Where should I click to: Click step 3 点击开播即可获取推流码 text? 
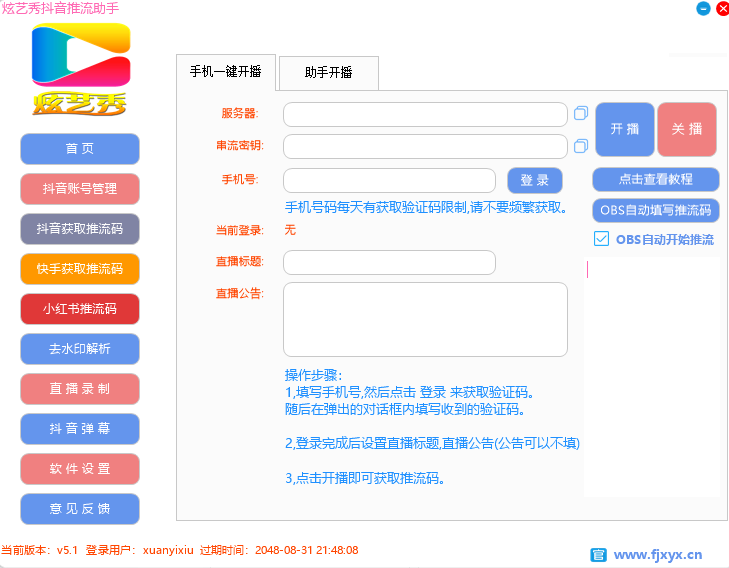coord(365,478)
